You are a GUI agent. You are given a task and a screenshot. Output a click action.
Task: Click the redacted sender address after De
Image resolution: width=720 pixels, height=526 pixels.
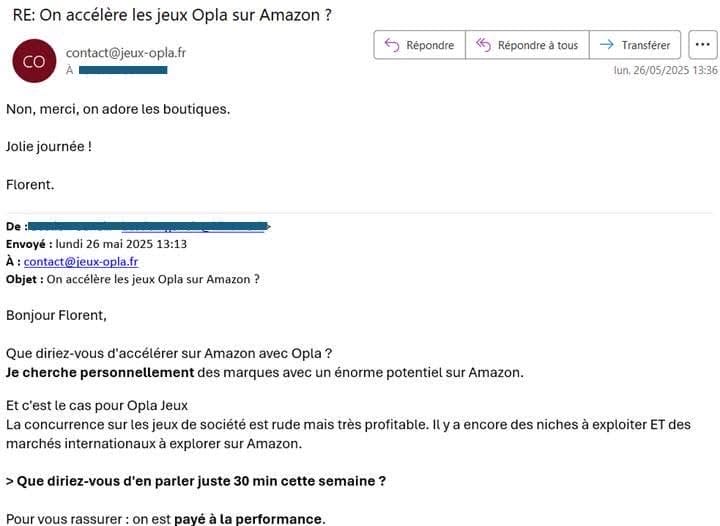pos(148,226)
